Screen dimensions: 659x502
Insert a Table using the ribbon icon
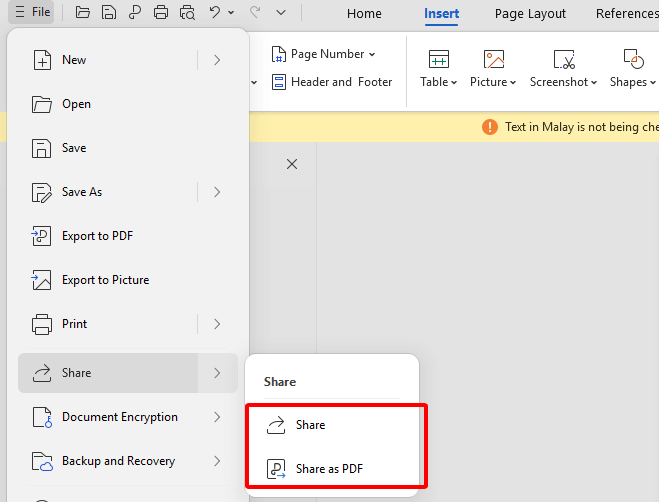point(438,60)
